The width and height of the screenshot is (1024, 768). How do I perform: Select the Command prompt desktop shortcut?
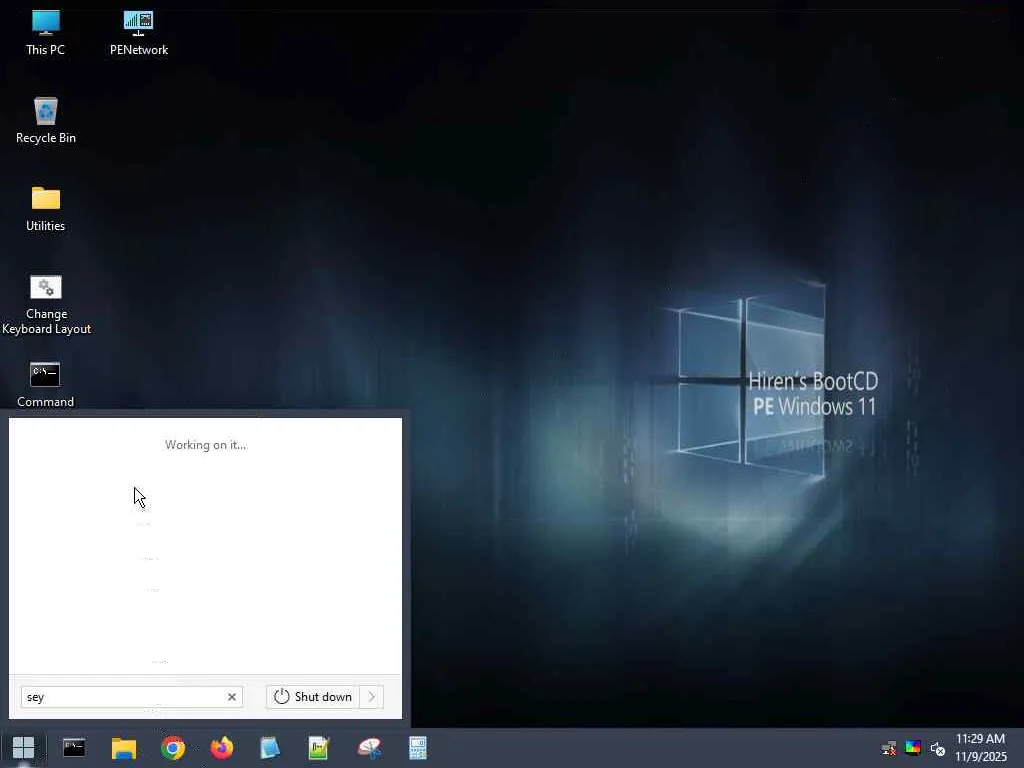(x=45, y=385)
